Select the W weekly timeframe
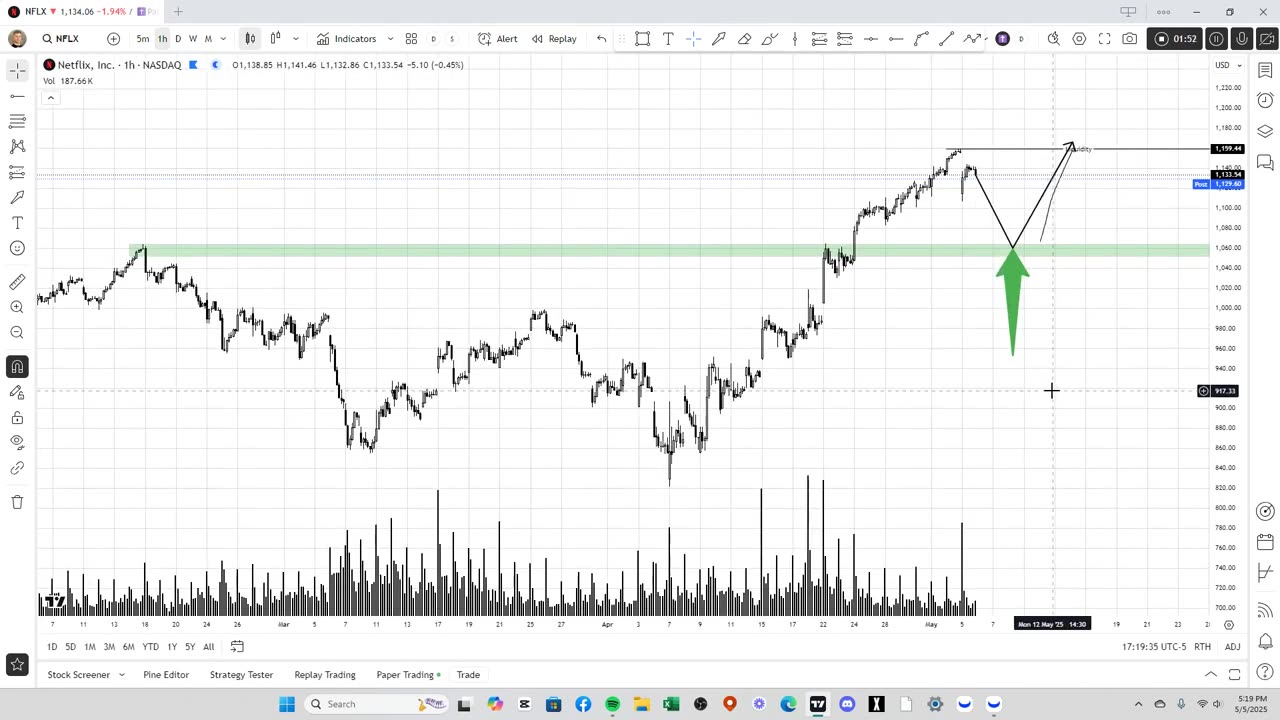Screen dimensions: 1280x720 click(x=193, y=39)
